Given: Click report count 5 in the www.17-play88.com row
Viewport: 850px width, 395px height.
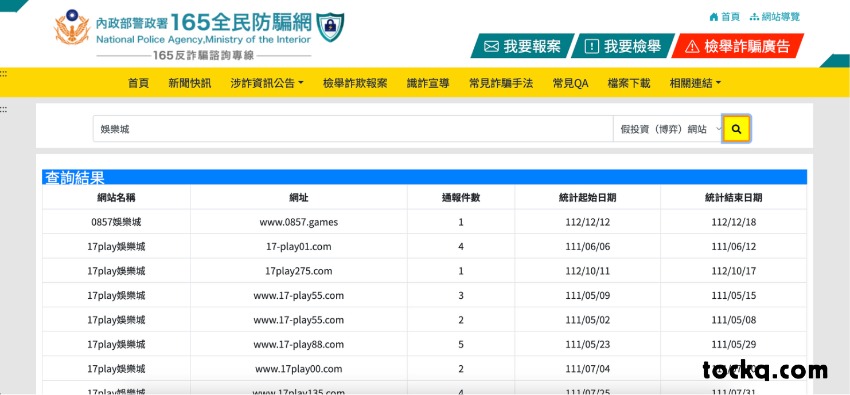Looking at the screenshot, I should tap(461, 344).
